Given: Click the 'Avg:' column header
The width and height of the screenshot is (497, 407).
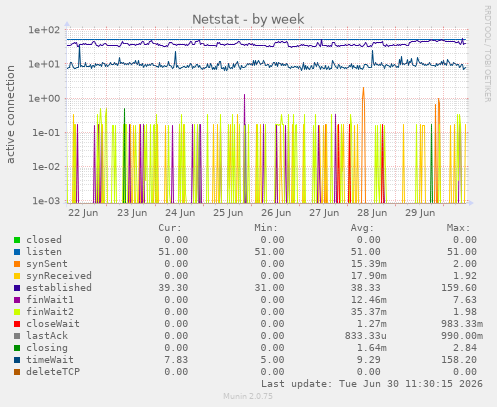Looking at the screenshot, I should (362, 228).
